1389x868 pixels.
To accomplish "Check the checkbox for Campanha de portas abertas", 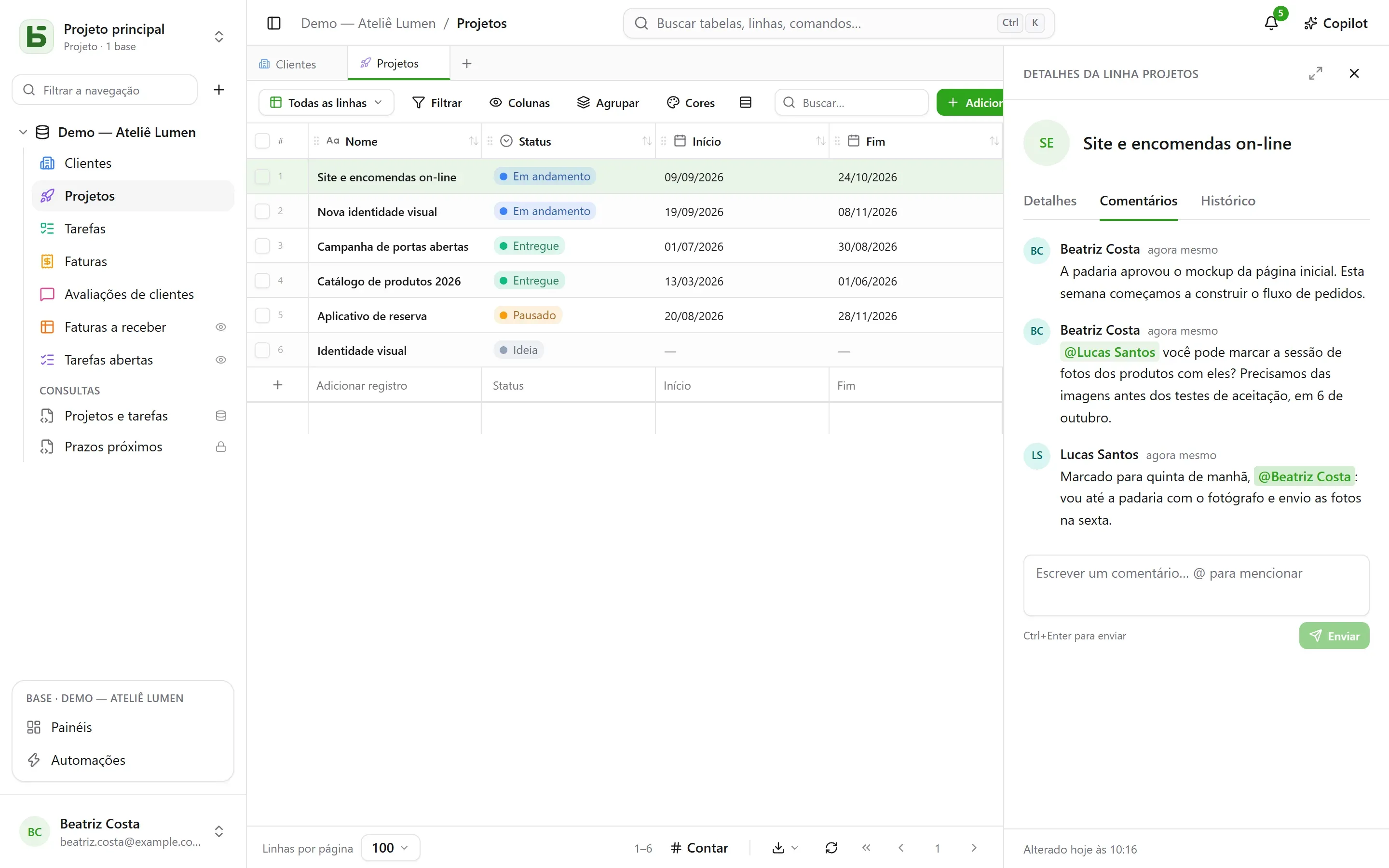I will click(262, 246).
